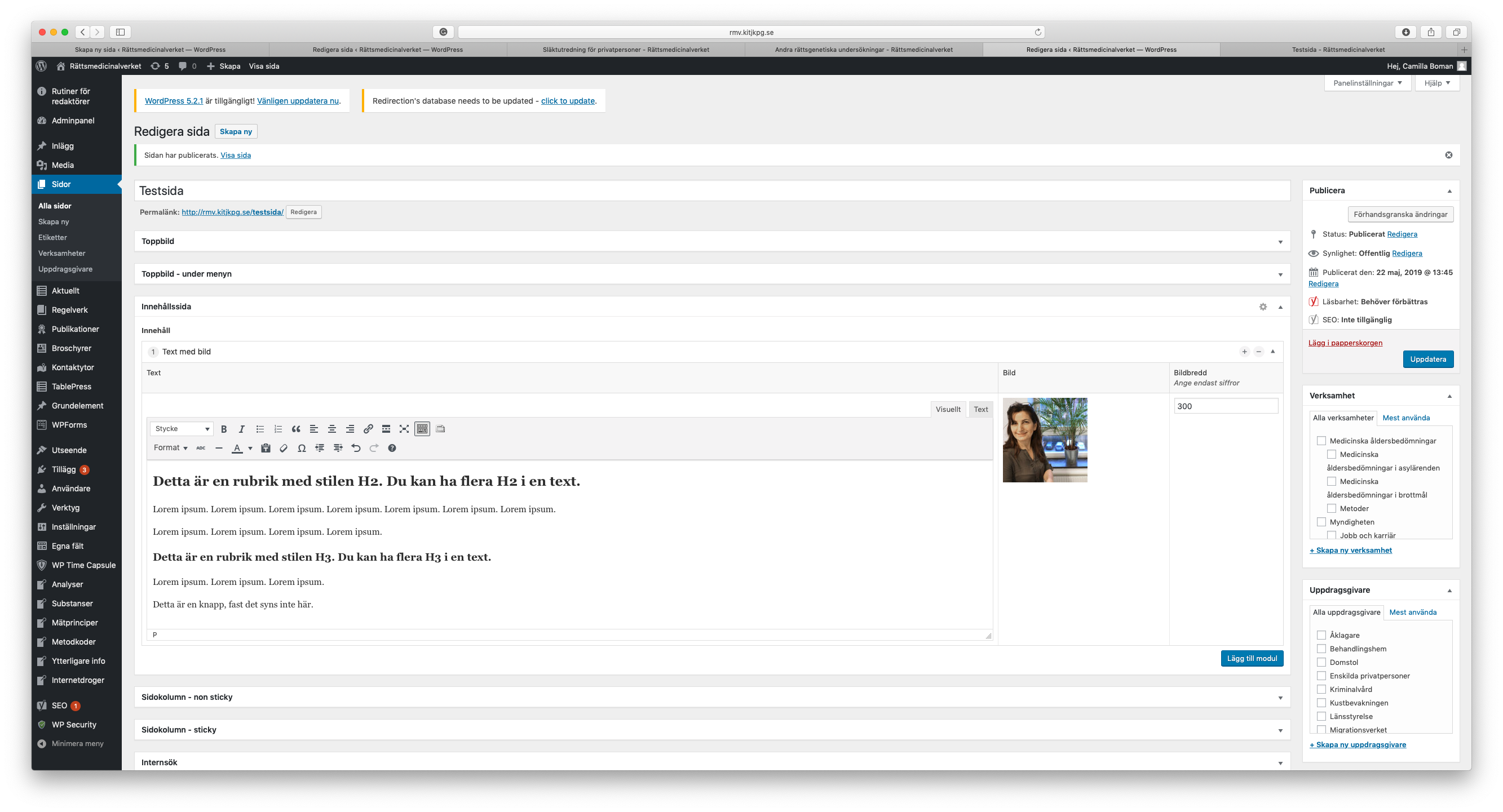This screenshot has width=1503, height=812.
Task: Insert a bulleted list in the editor
Action: click(x=260, y=429)
